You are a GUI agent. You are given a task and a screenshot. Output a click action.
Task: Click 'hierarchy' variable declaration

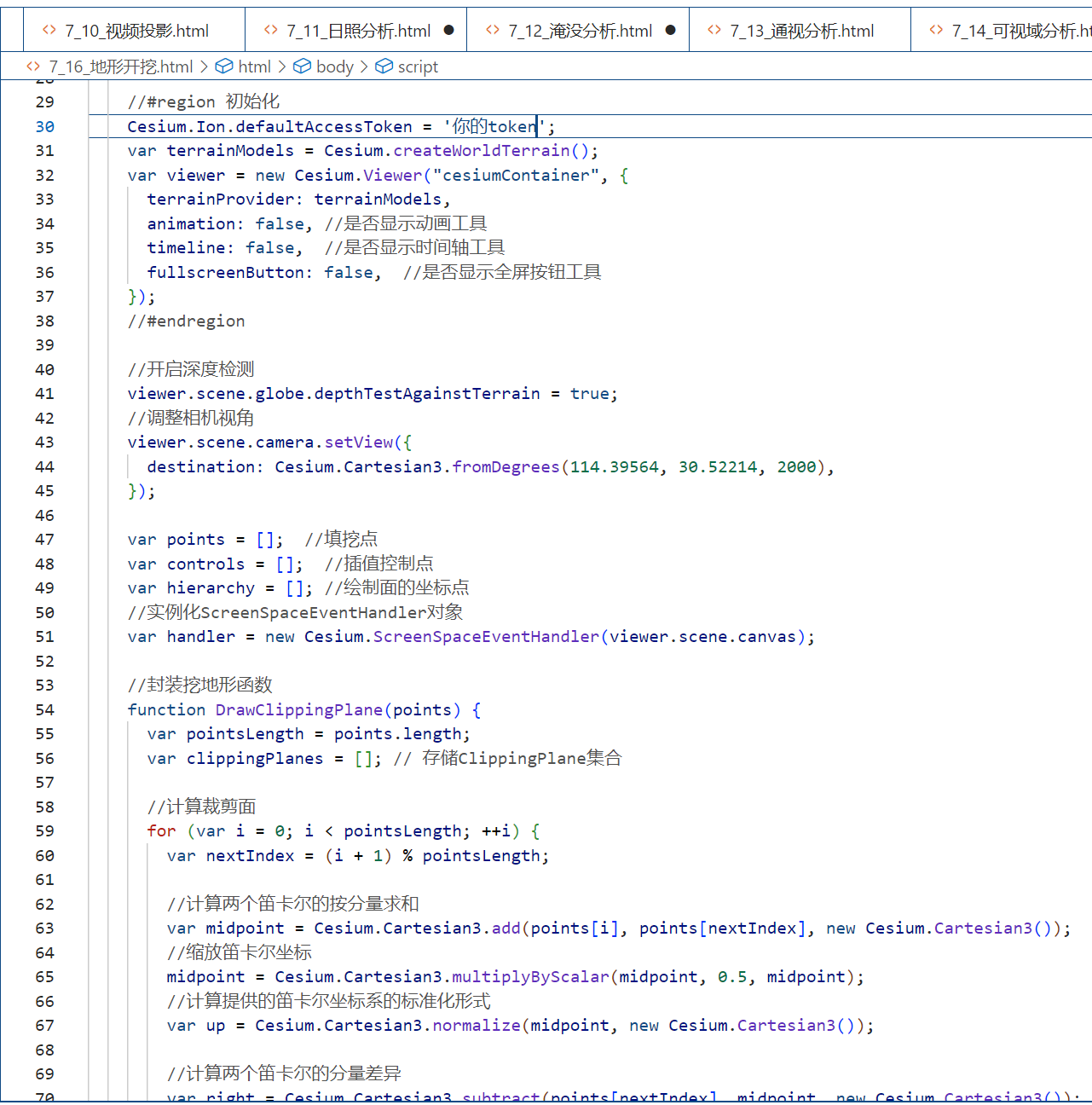pos(211,587)
